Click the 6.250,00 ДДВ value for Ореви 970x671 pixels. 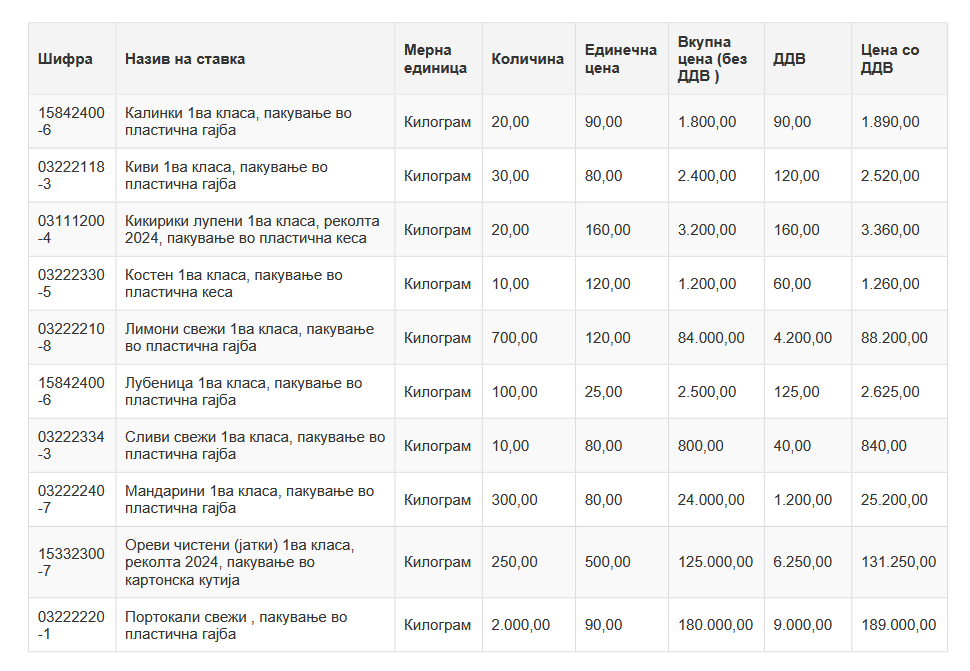(802, 562)
